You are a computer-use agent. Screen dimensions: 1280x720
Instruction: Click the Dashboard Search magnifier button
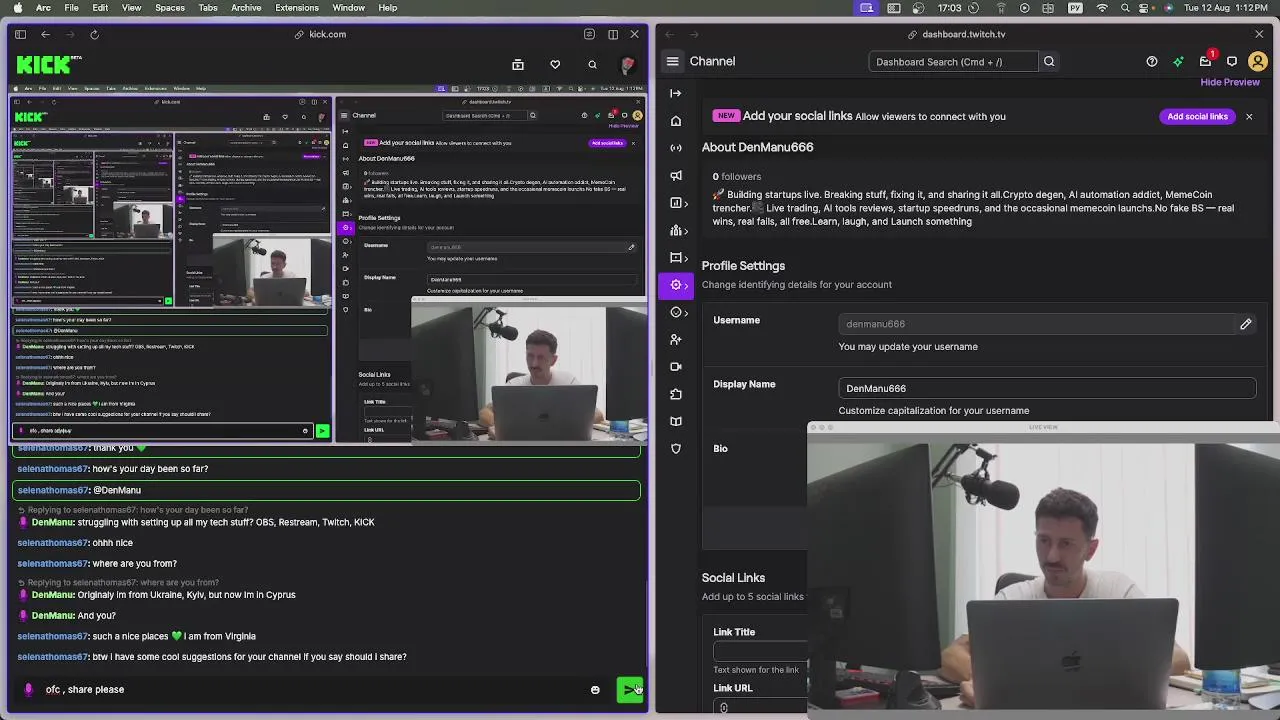coord(1049,62)
